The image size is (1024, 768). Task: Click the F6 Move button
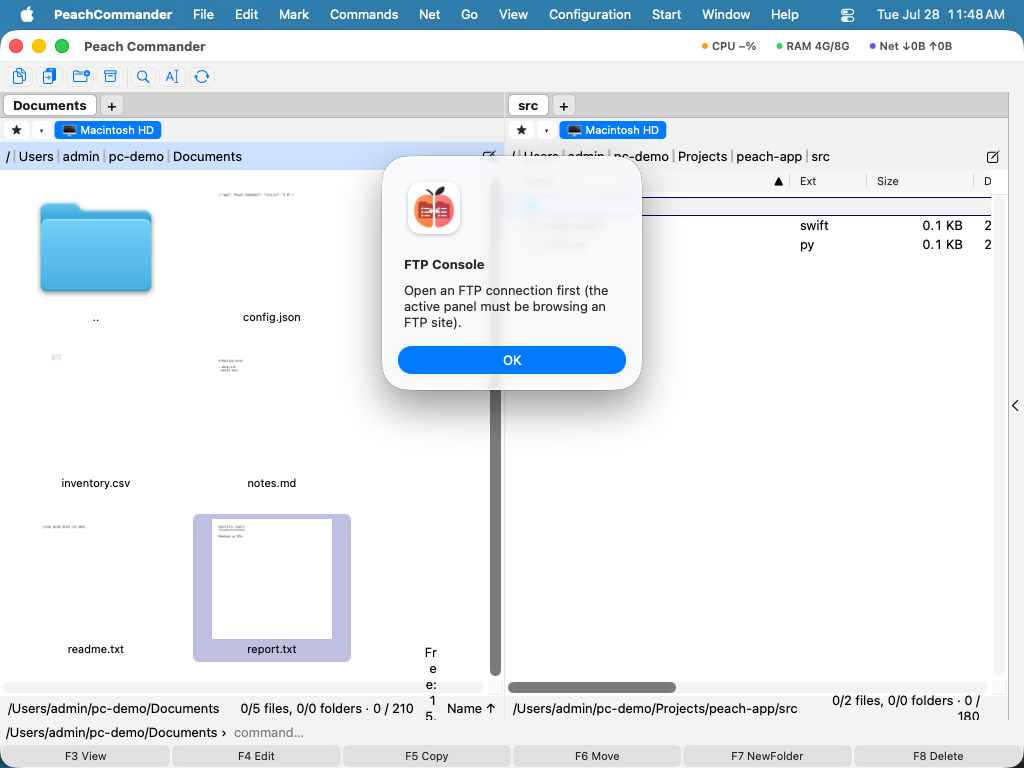tap(597, 756)
